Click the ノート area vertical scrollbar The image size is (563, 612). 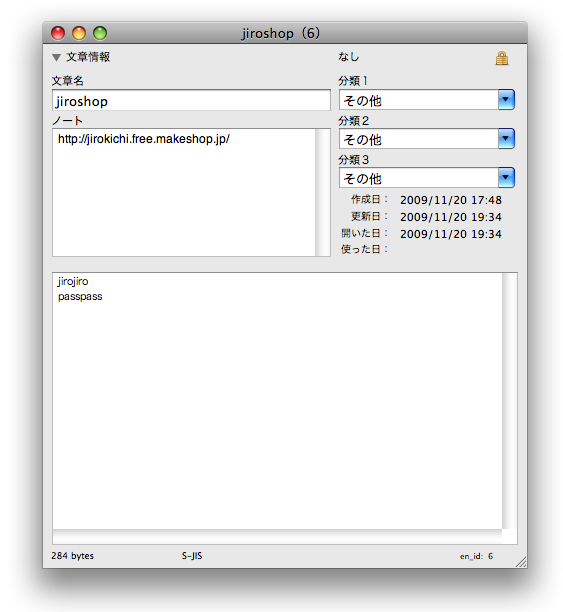tap(322, 192)
